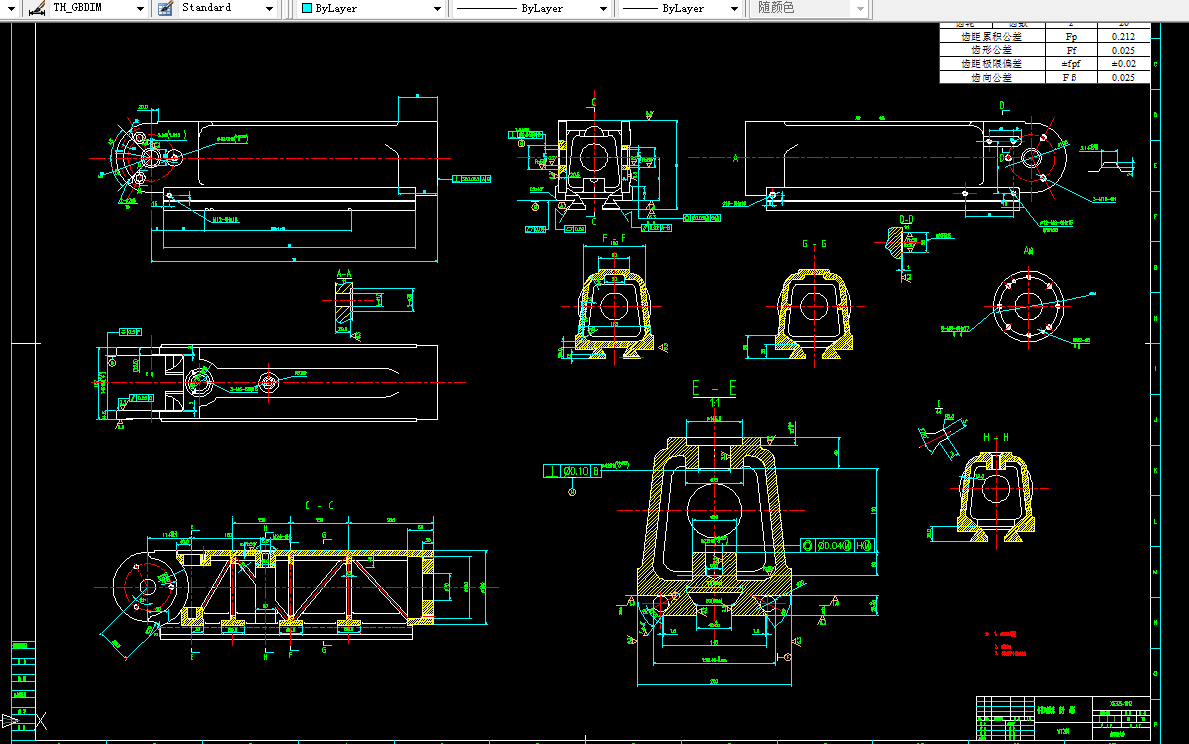Select the E - E section view title
The width and height of the screenshot is (1189, 744).
[x=714, y=388]
